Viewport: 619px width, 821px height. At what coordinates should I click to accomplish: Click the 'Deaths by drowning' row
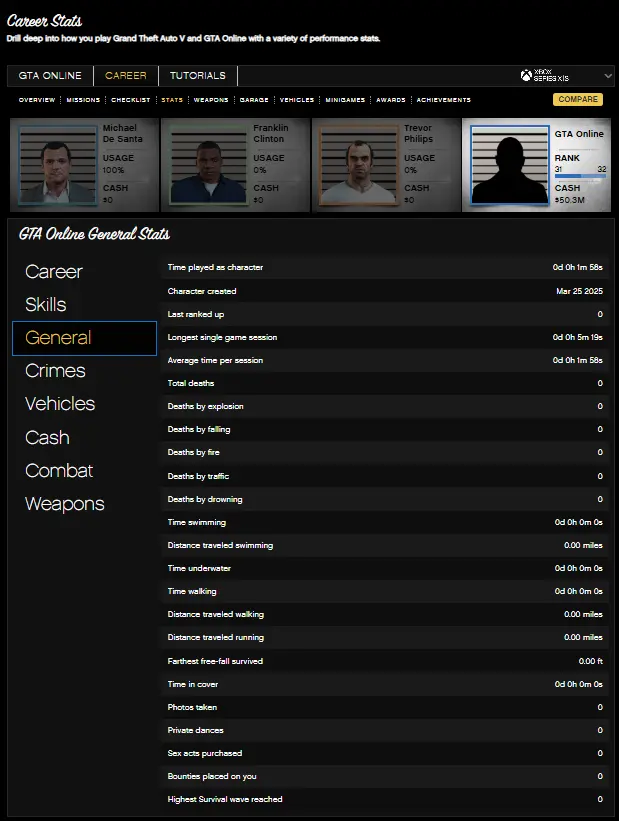(x=385, y=499)
